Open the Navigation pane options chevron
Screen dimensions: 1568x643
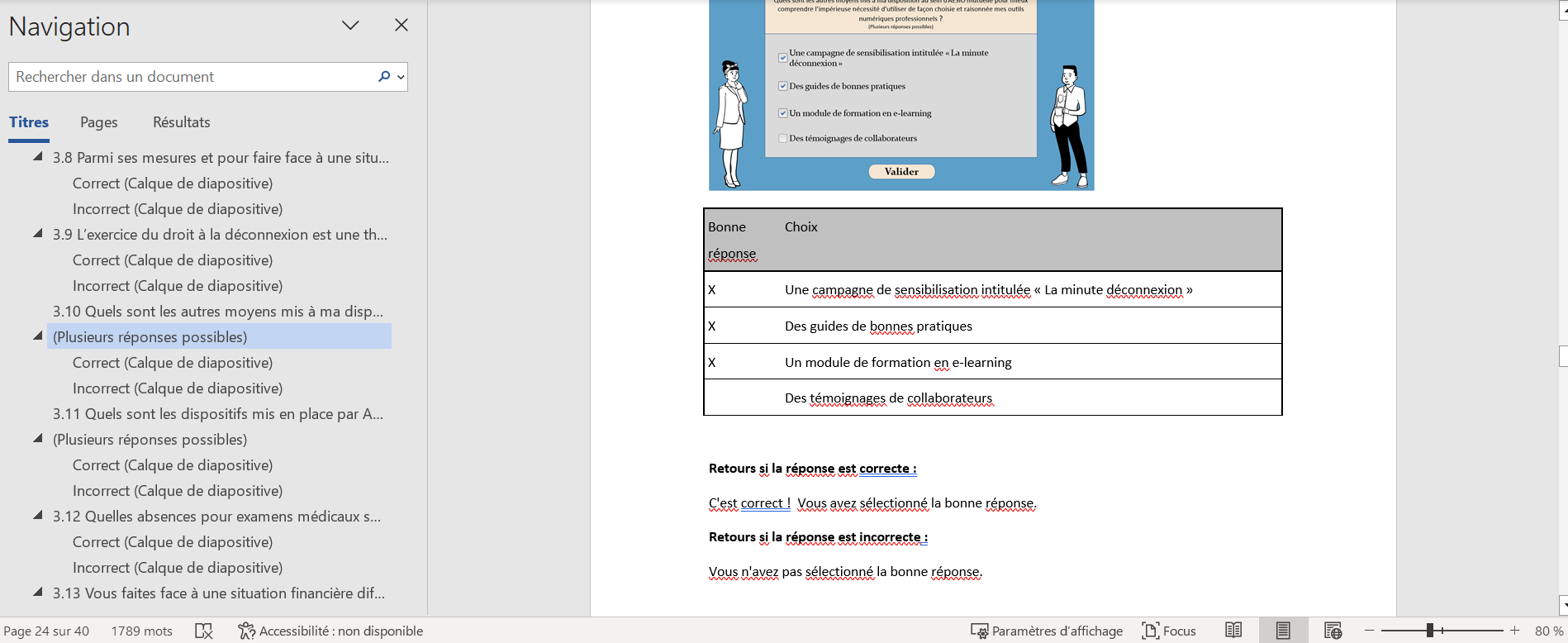click(350, 26)
